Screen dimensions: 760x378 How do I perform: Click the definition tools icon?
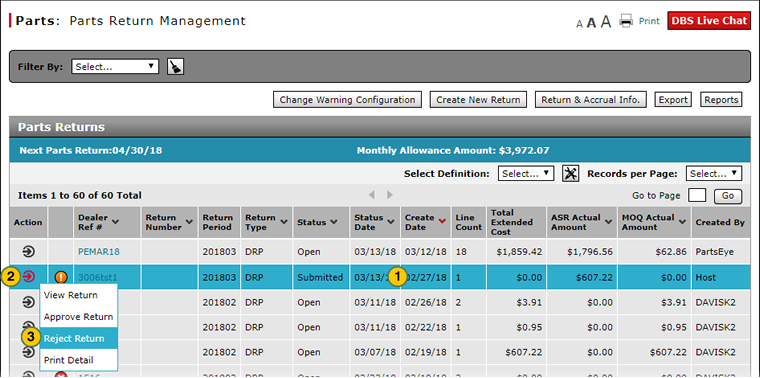coord(570,173)
